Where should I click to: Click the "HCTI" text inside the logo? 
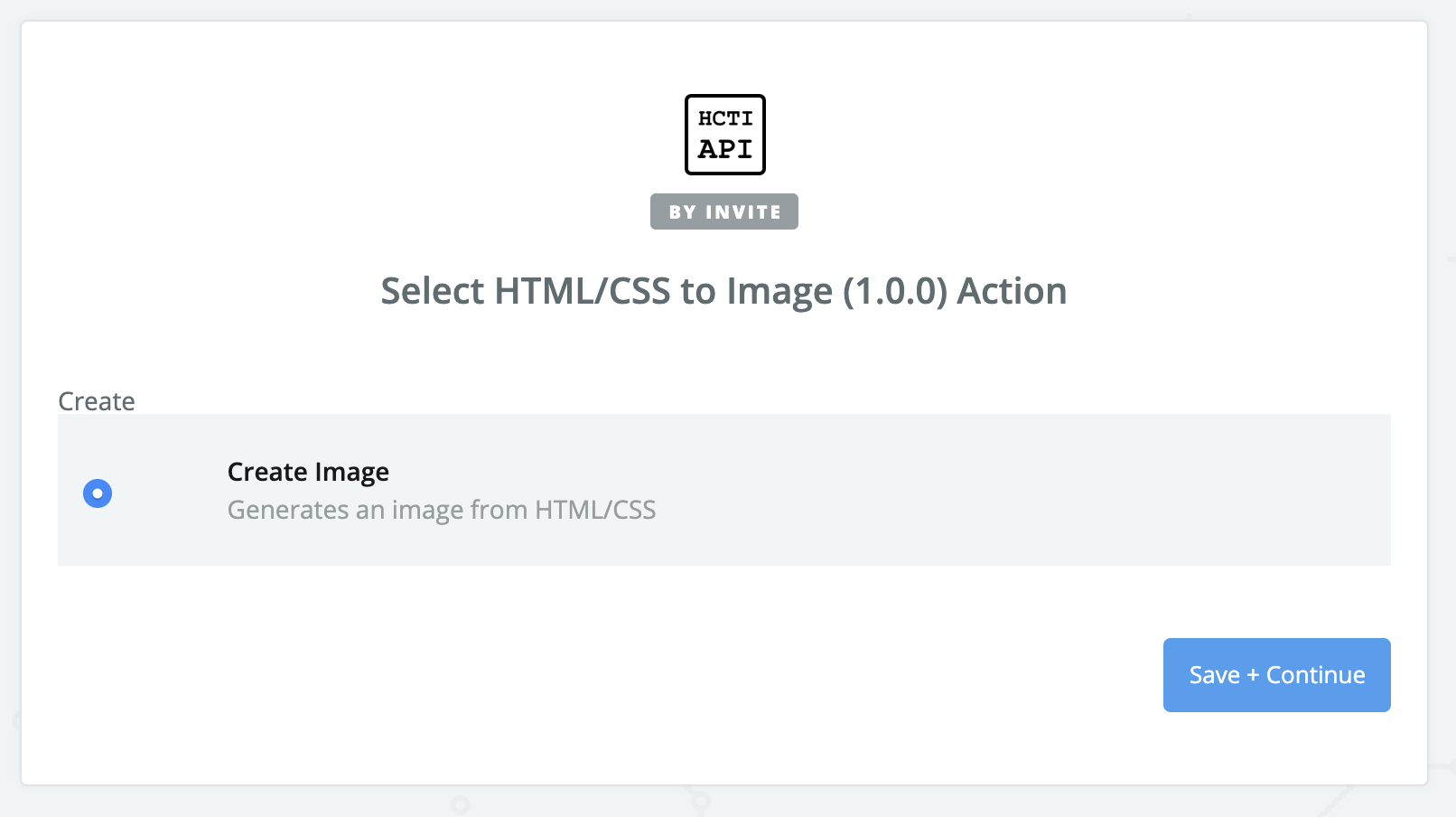[725, 118]
